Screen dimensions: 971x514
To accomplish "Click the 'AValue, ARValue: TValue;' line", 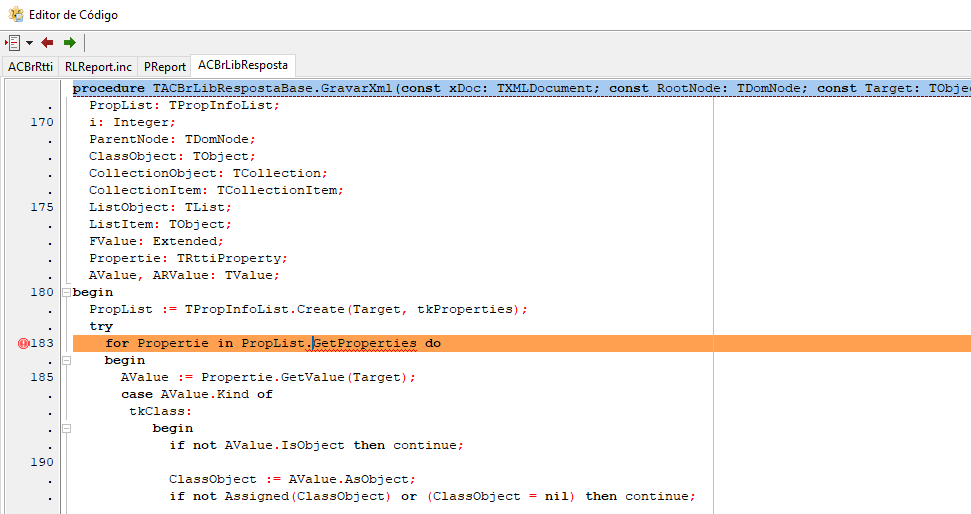I will (185, 275).
